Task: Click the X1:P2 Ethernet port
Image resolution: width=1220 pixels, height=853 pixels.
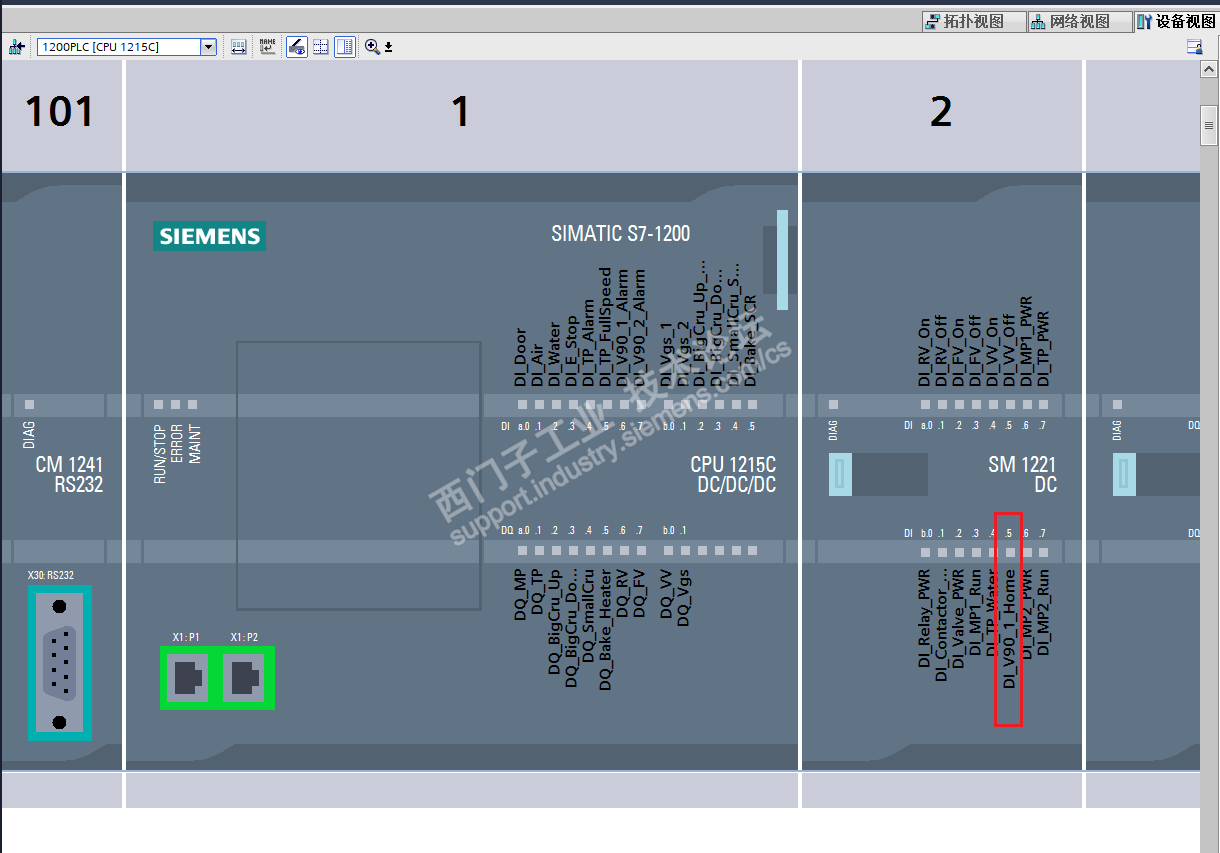Action: tap(246, 678)
